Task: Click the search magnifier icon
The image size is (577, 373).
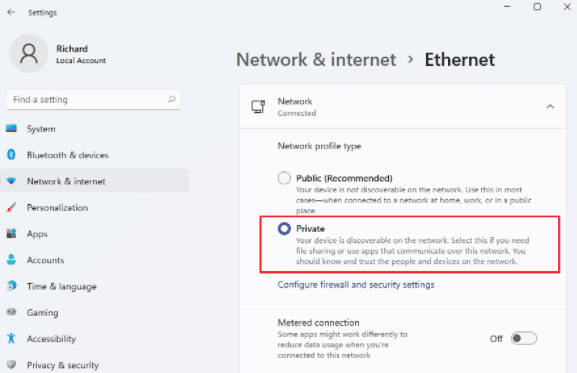Action: tap(171, 99)
